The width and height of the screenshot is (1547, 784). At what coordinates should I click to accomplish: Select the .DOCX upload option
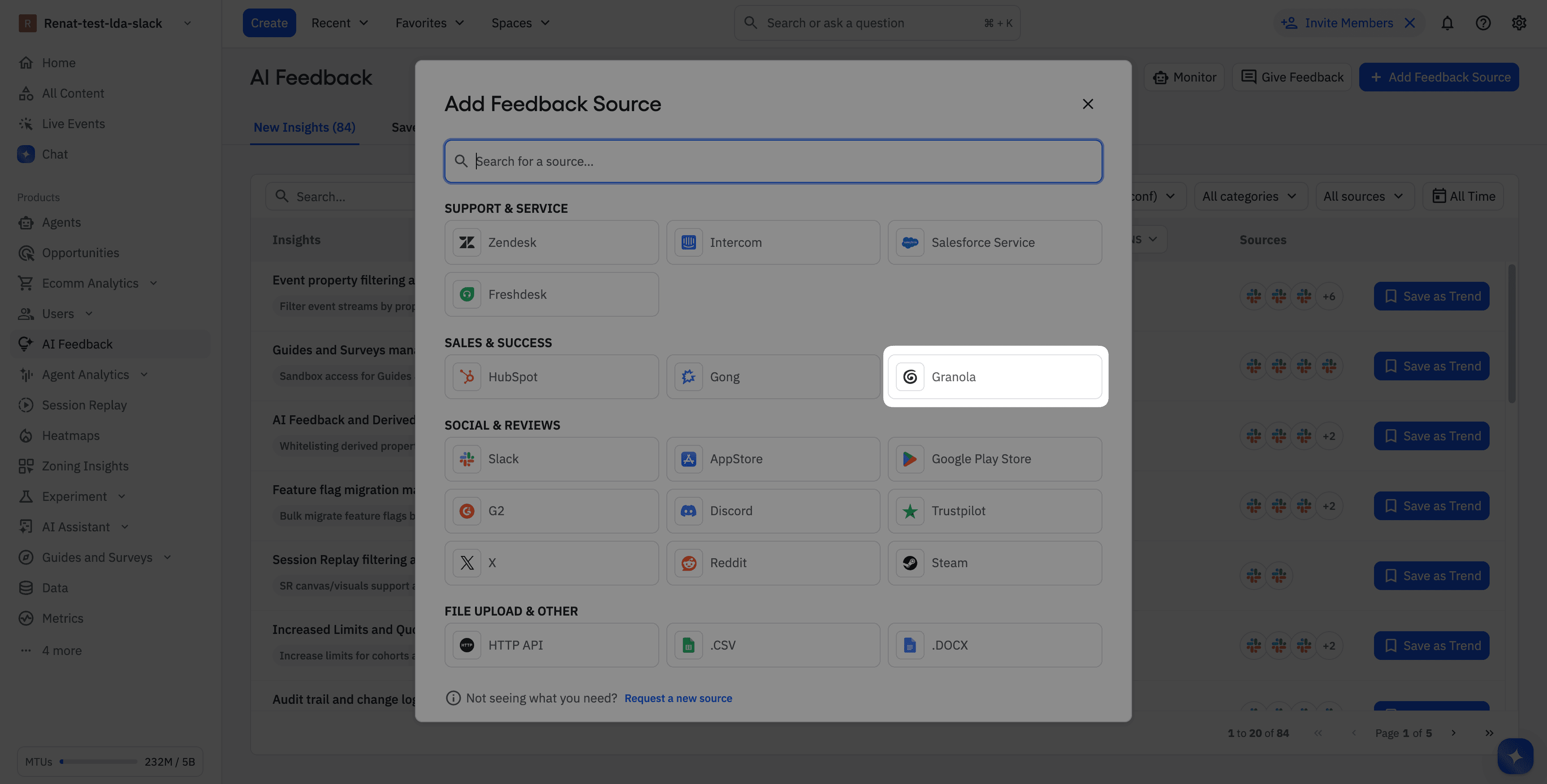994,645
